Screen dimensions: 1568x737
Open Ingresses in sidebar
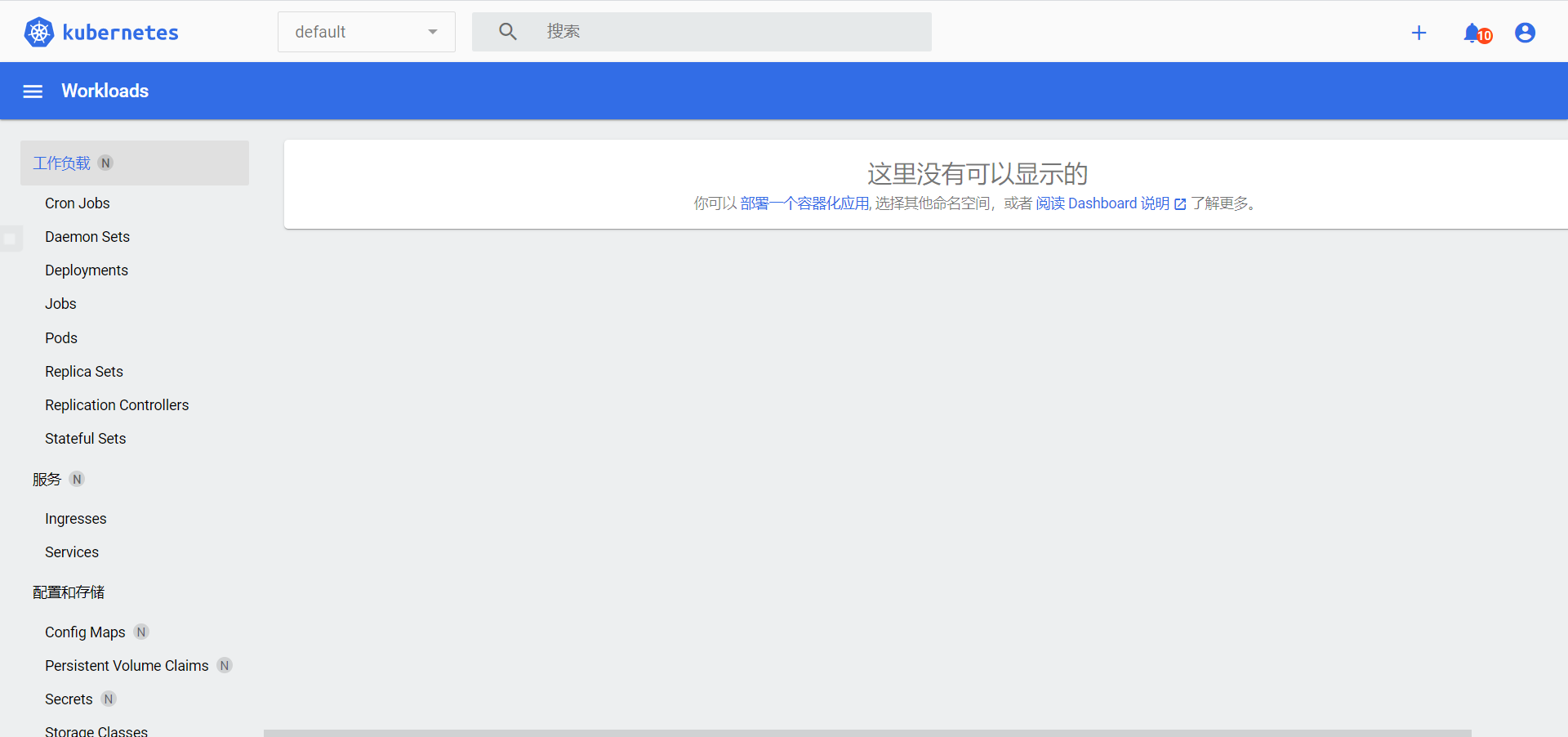pos(76,519)
